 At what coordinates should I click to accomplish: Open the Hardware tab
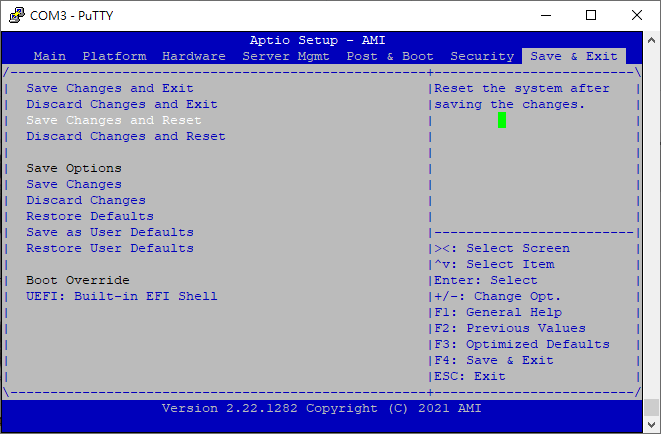pos(194,56)
